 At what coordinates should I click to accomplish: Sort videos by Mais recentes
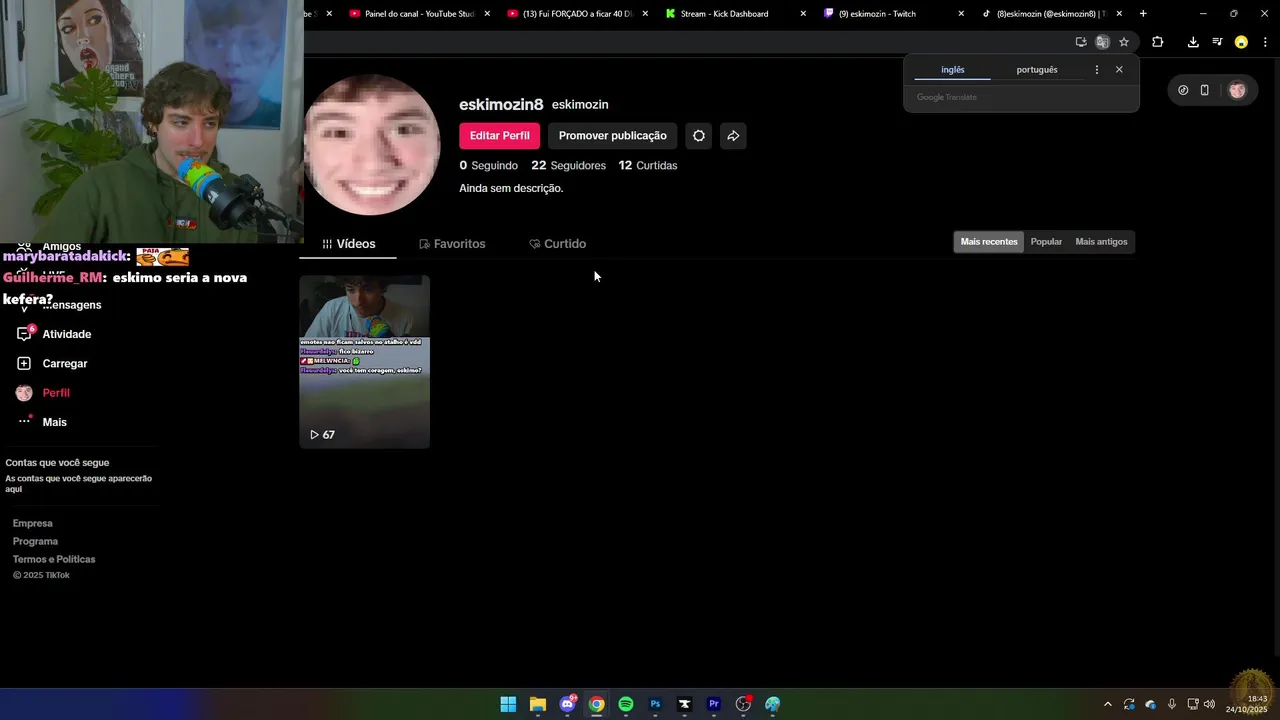click(x=989, y=242)
